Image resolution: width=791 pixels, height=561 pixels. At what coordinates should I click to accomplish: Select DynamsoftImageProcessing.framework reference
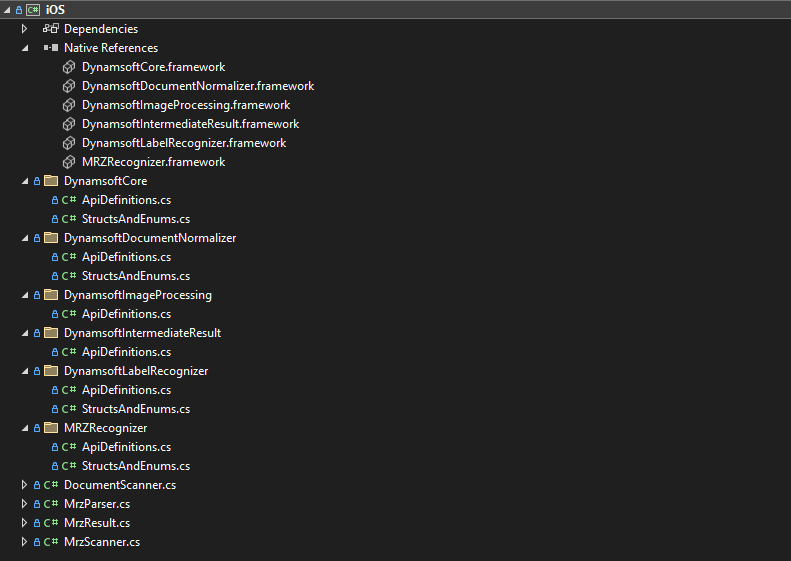186,105
